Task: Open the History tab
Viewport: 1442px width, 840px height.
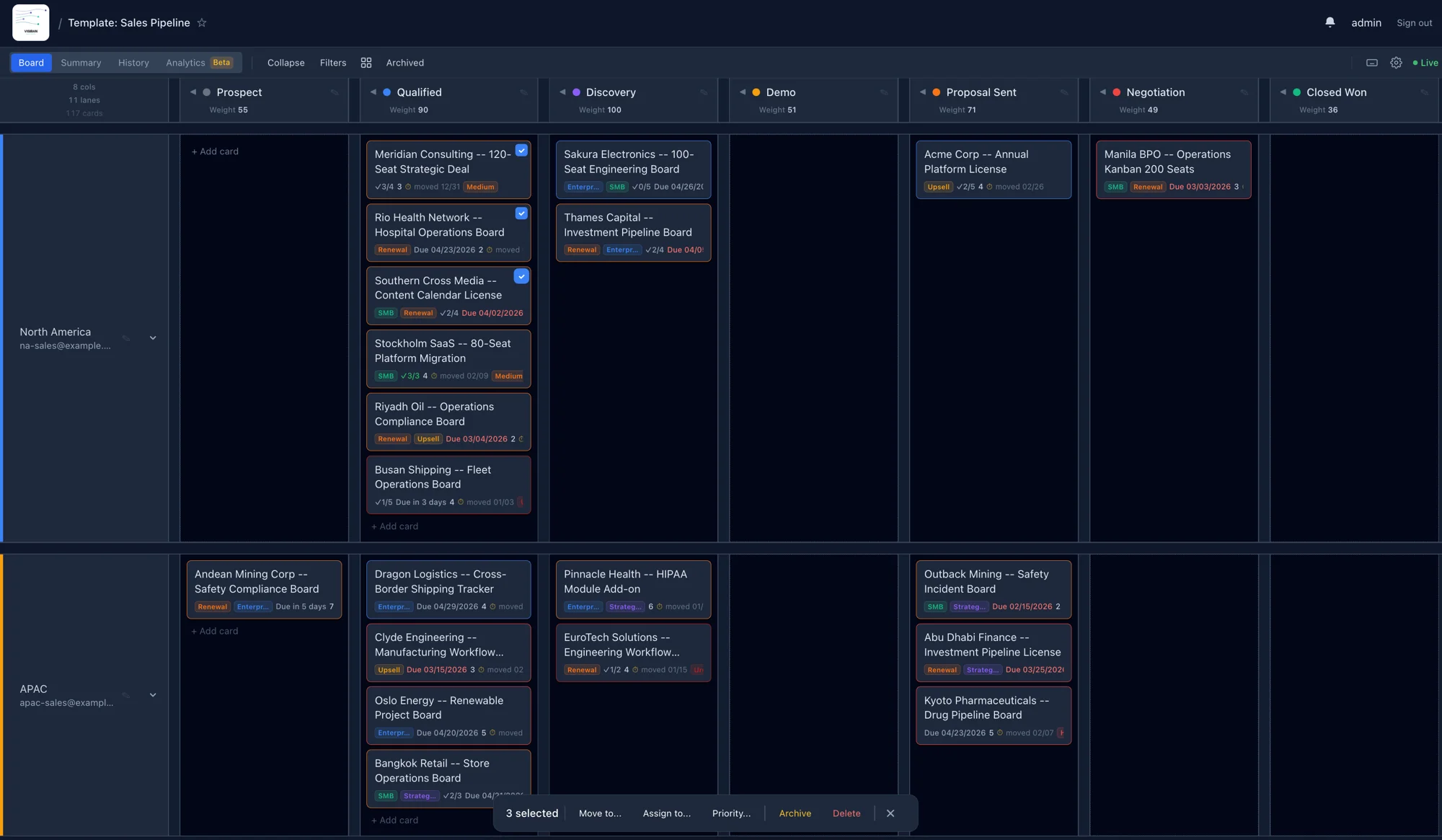Action: (133, 63)
